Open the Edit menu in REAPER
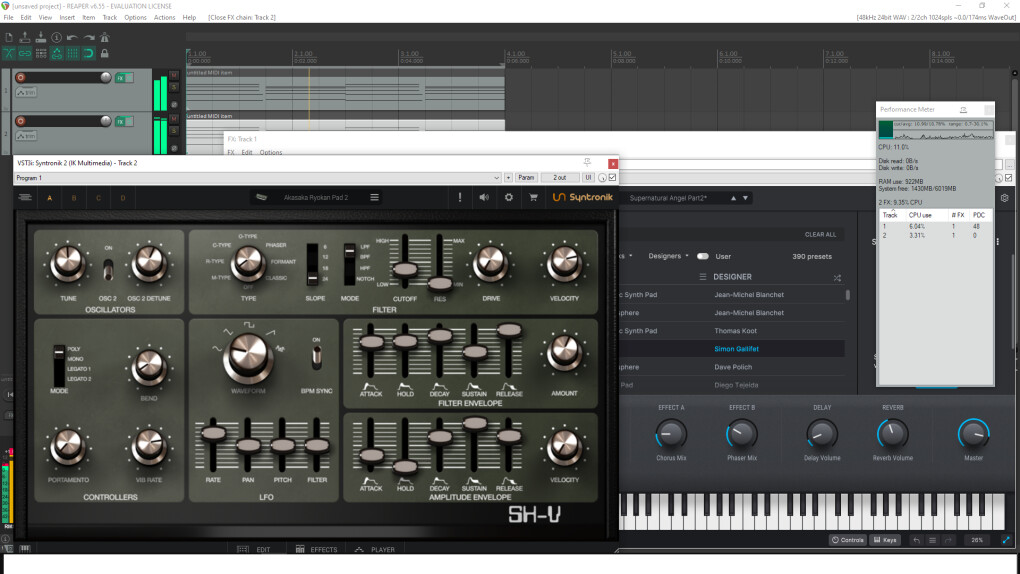The image size is (1020, 574). pyautogui.click(x=26, y=18)
